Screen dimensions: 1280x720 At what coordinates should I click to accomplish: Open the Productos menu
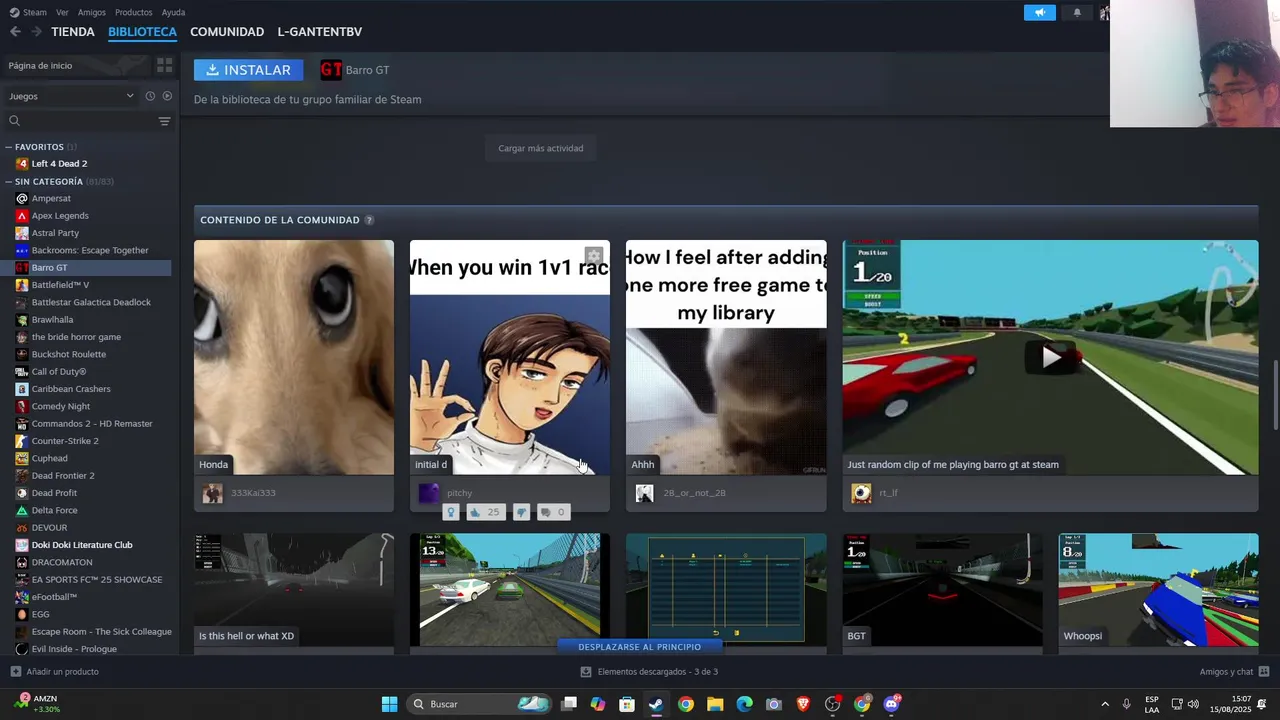tap(133, 12)
